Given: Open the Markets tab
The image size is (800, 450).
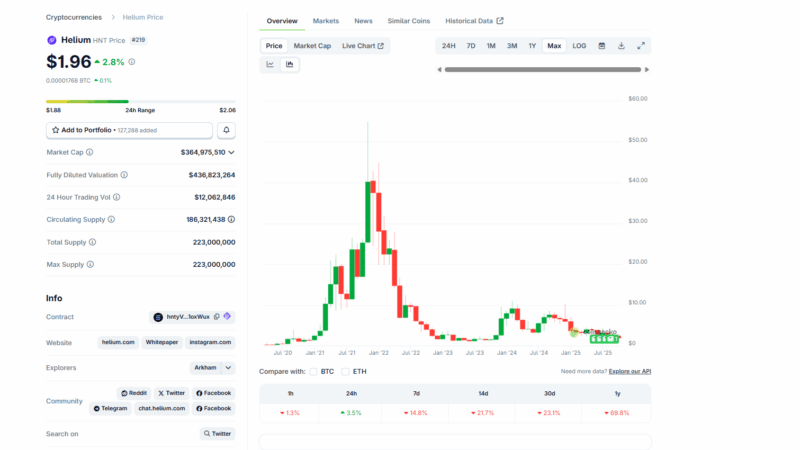Looking at the screenshot, I should tap(326, 21).
